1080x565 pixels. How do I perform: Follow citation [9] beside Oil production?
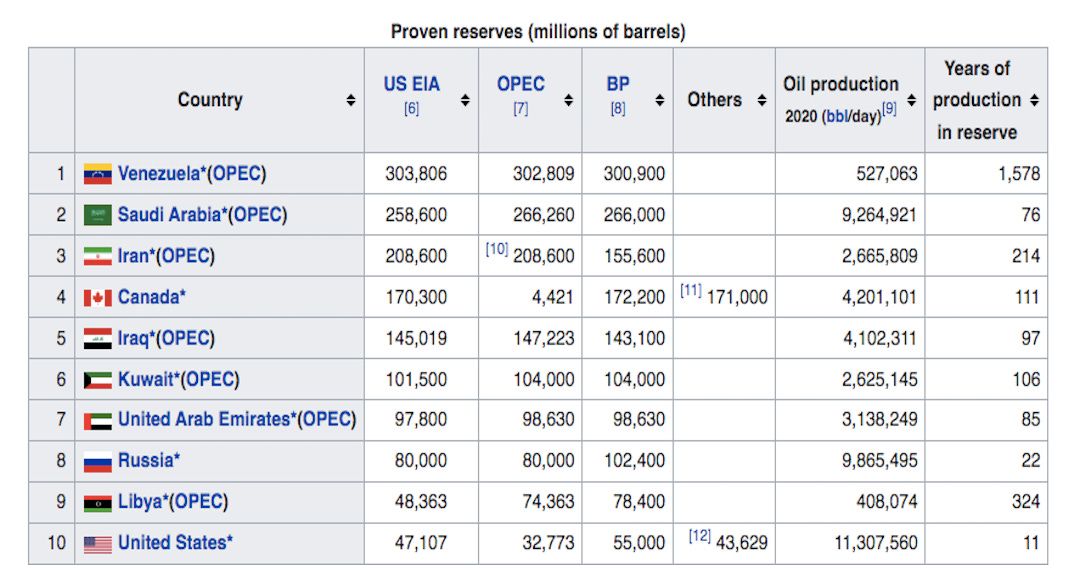(x=889, y=109)
